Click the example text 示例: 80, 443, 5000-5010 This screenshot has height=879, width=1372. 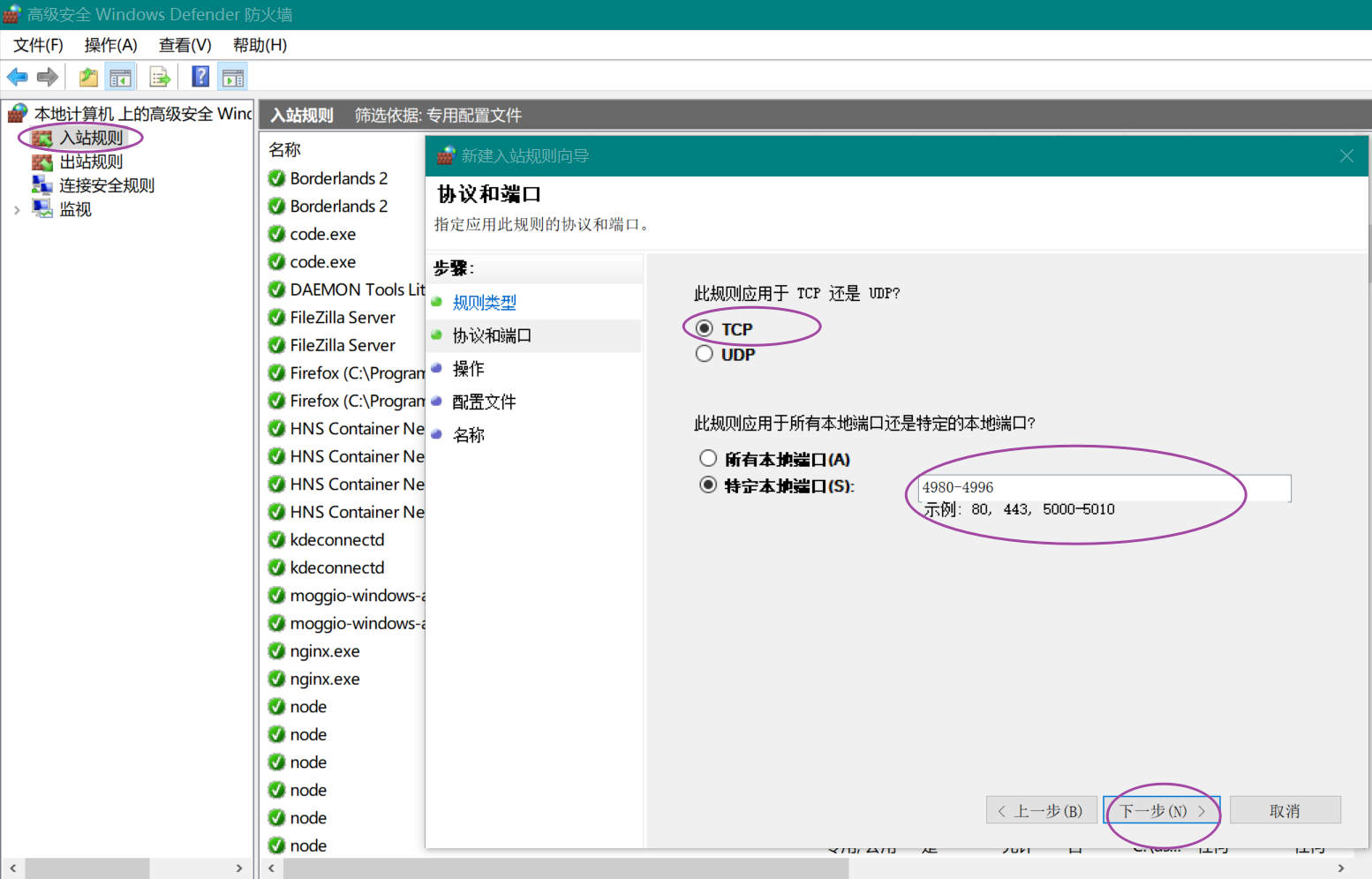pos(1019,509)
